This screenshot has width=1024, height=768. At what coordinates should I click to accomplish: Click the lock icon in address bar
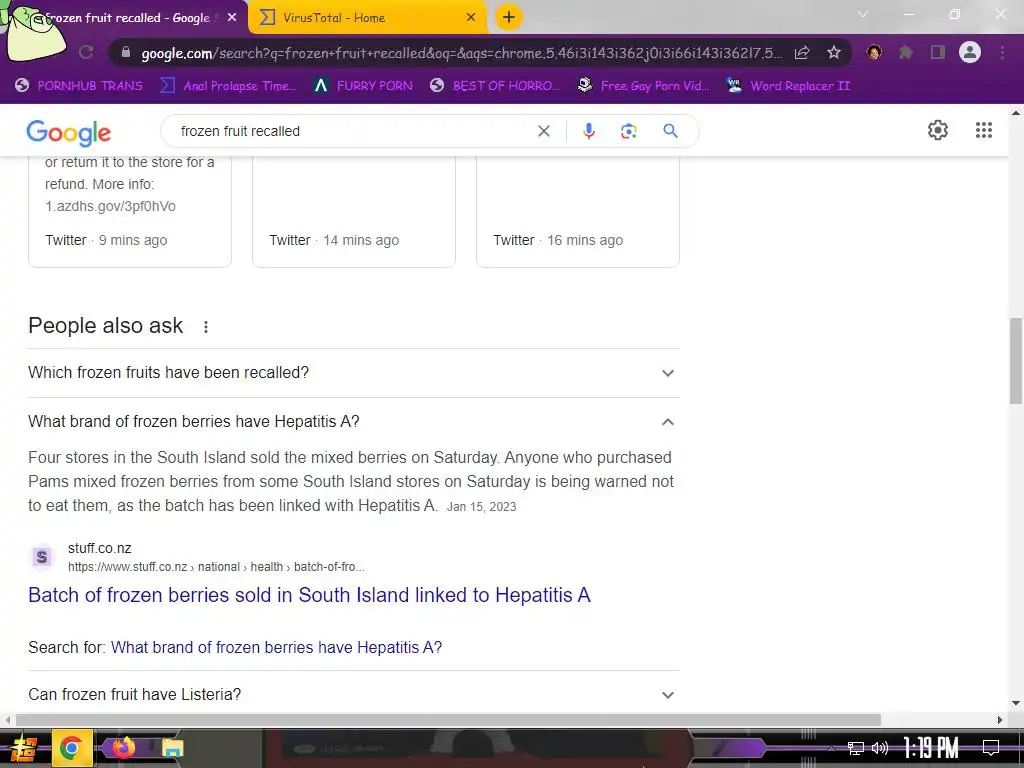[126, 53]
